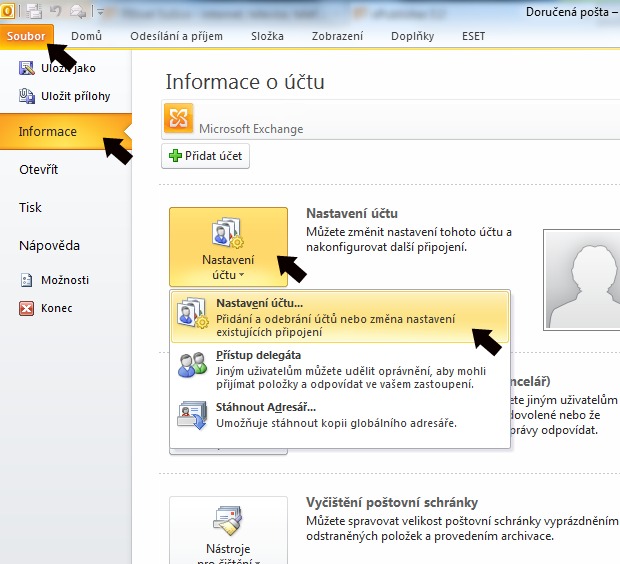
Task: Choose Nastavení účtu... from the dropdown menu
Action: coord(340,317)
